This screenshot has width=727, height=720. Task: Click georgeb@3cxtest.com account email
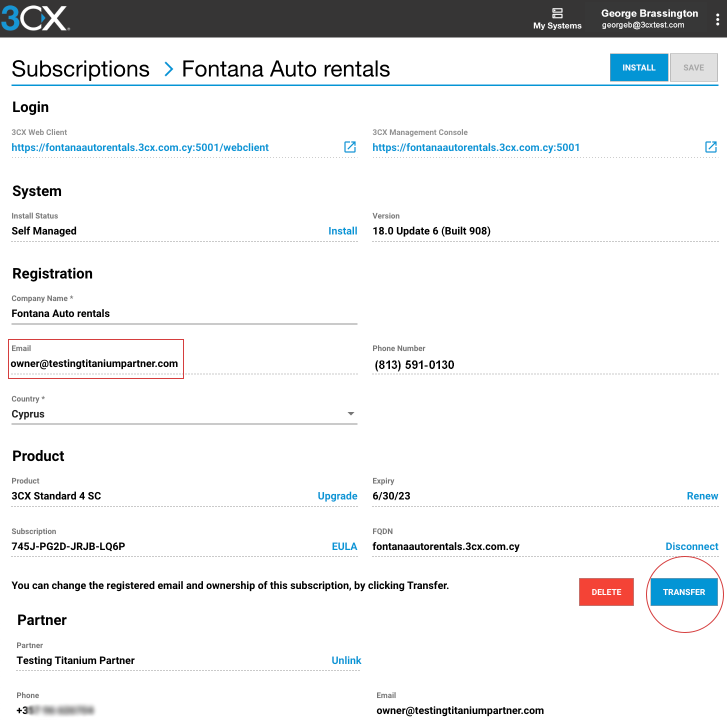coord(643,25)
